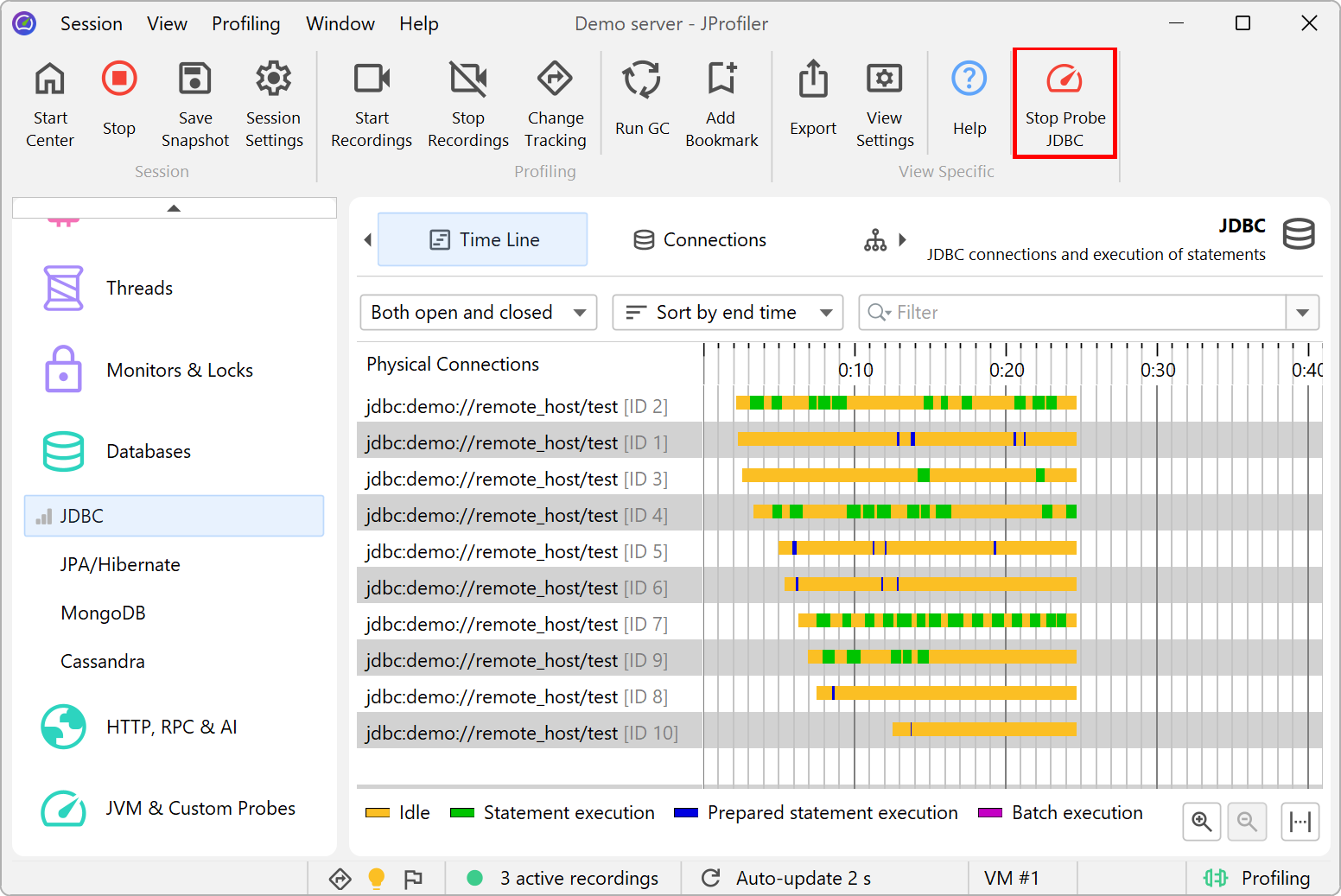Click the timeline bar for connection ID 7
The width and height of the screenshot is (1341, 896).
pos(937,620)
